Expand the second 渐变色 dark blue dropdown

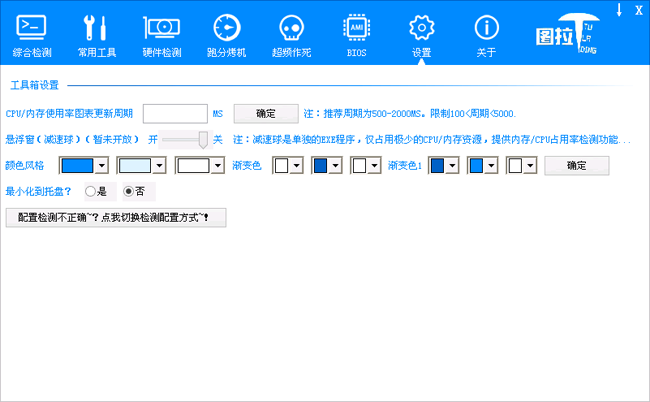click(335, 166)
